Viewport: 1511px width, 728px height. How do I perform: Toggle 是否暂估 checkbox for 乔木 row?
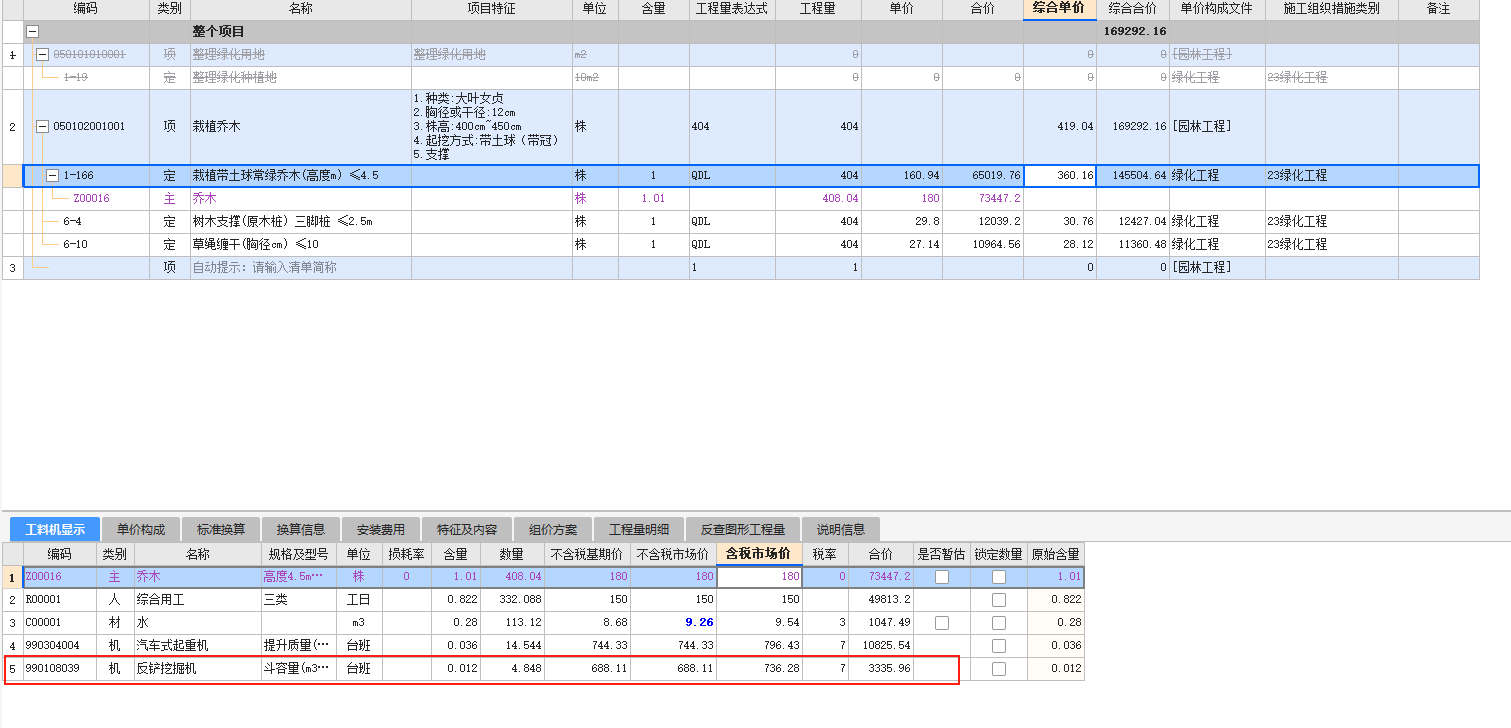(942, 577)
